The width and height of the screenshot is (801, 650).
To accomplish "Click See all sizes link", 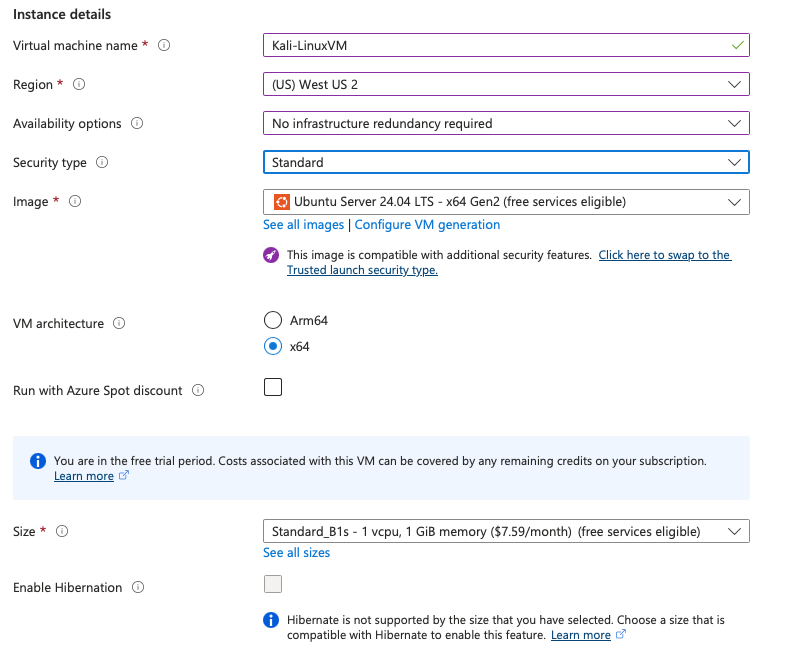I will 296,553.
